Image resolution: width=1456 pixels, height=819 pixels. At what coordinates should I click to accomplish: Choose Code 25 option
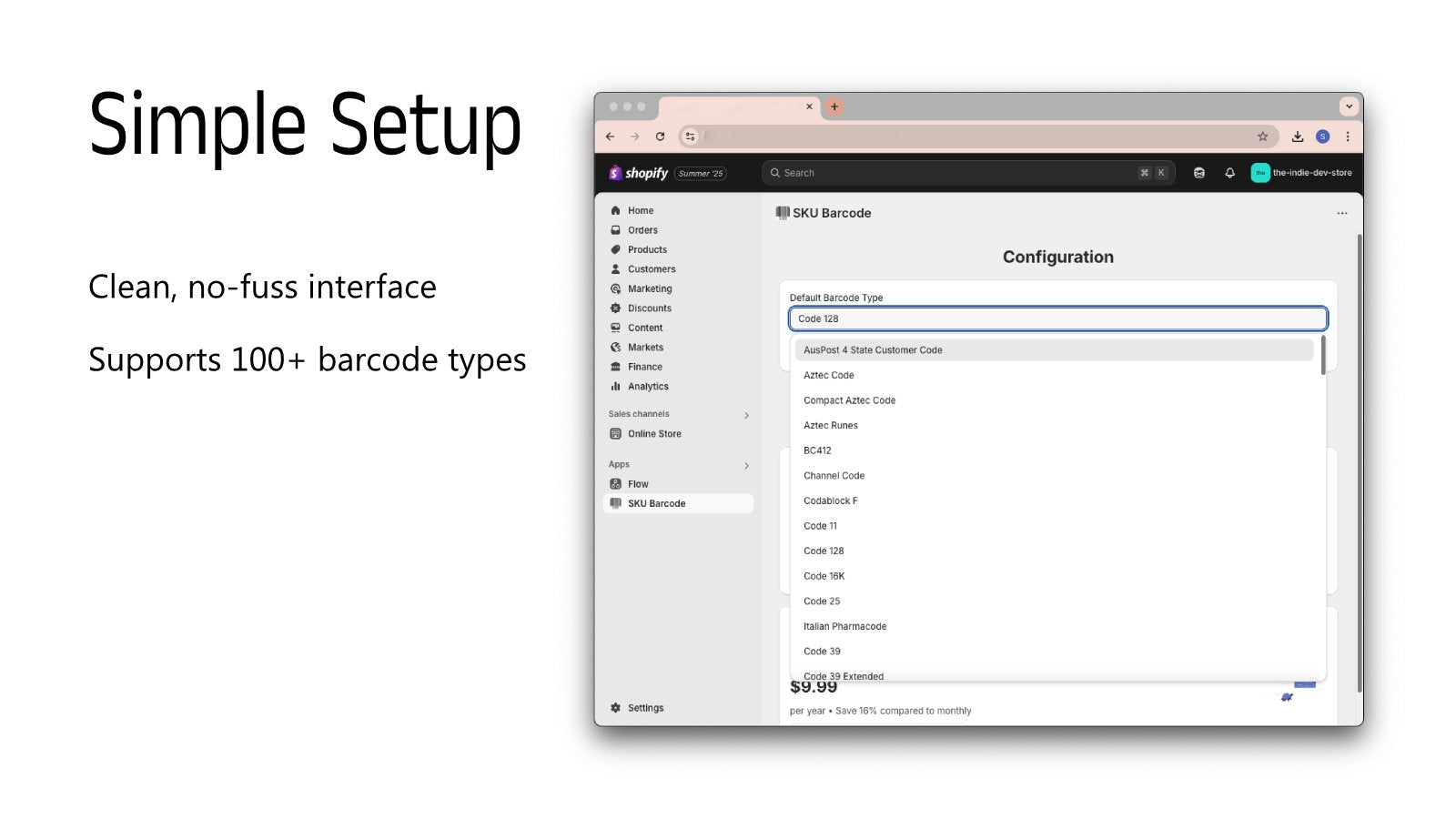tap(1054, 602)
